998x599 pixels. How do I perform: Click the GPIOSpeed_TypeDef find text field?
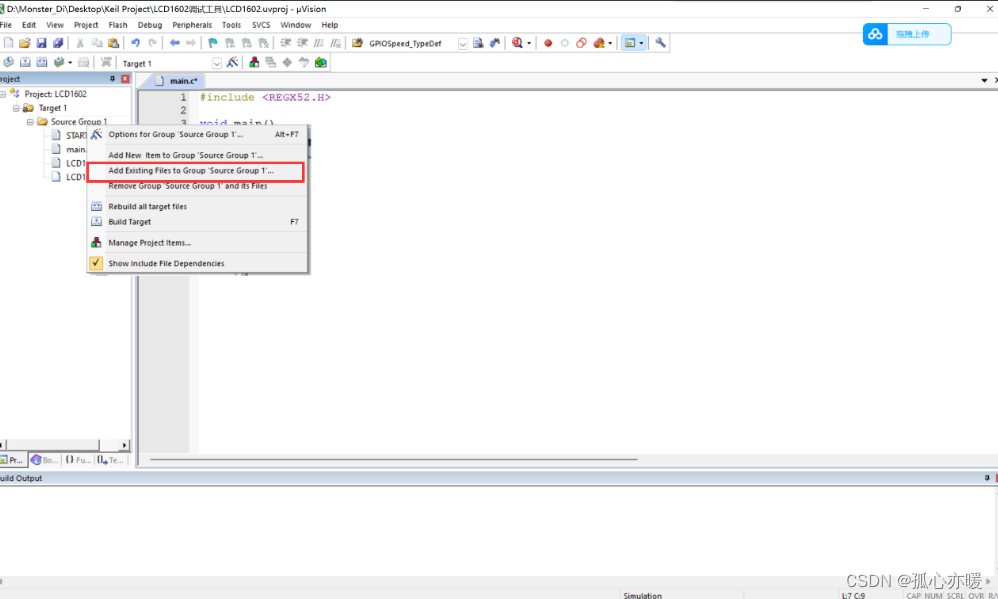411,43
